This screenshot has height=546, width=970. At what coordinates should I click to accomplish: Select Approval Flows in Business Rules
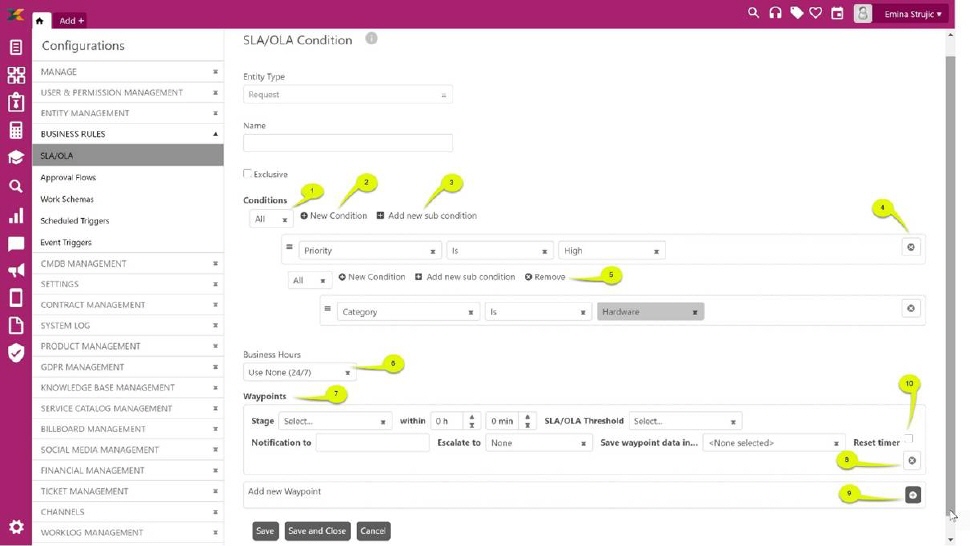point(68,177)
